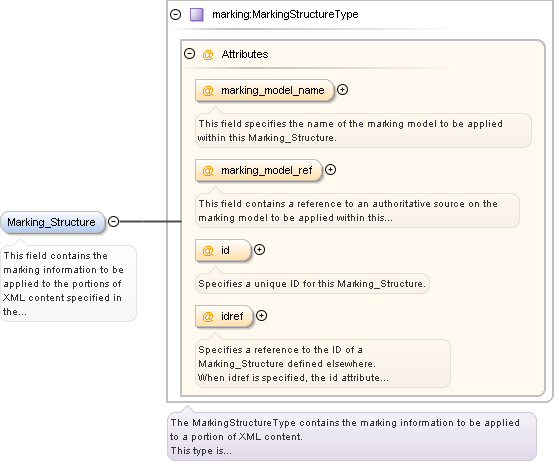Expand the idref attribute details
This screenshot has width=555, height=464.
tap(262, 316)
